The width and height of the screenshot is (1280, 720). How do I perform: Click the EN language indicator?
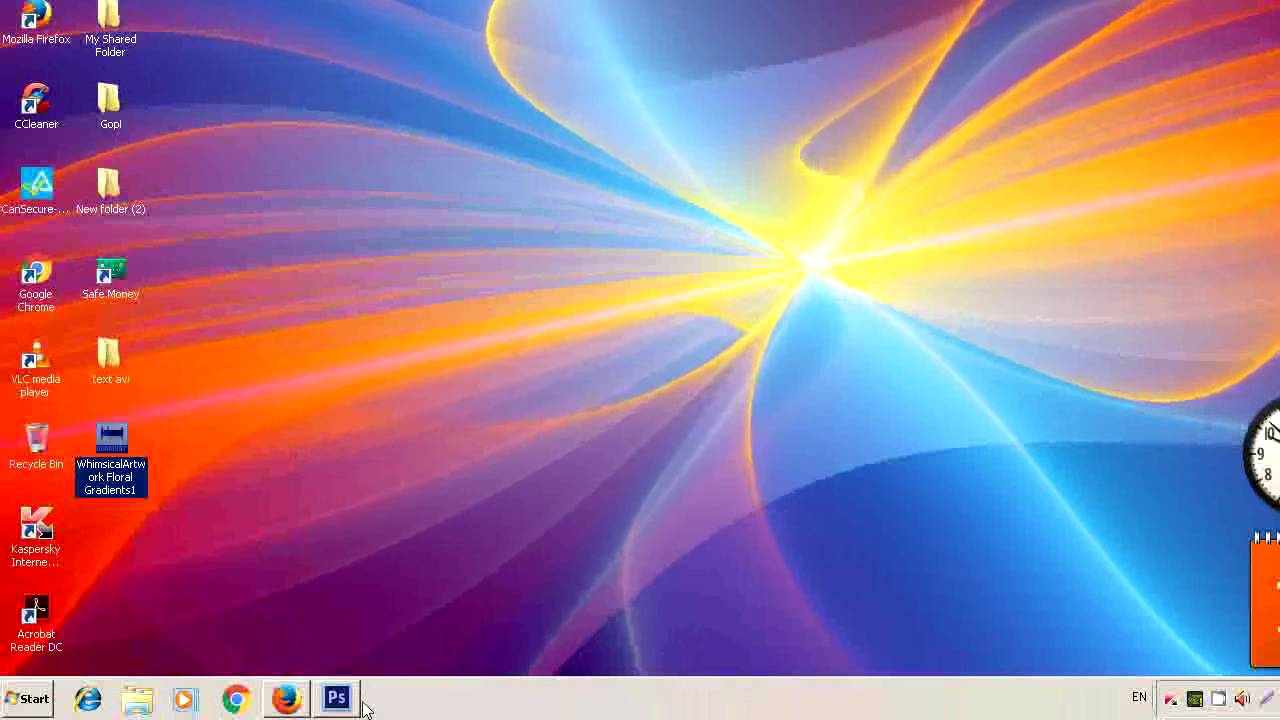point(1139,697)
